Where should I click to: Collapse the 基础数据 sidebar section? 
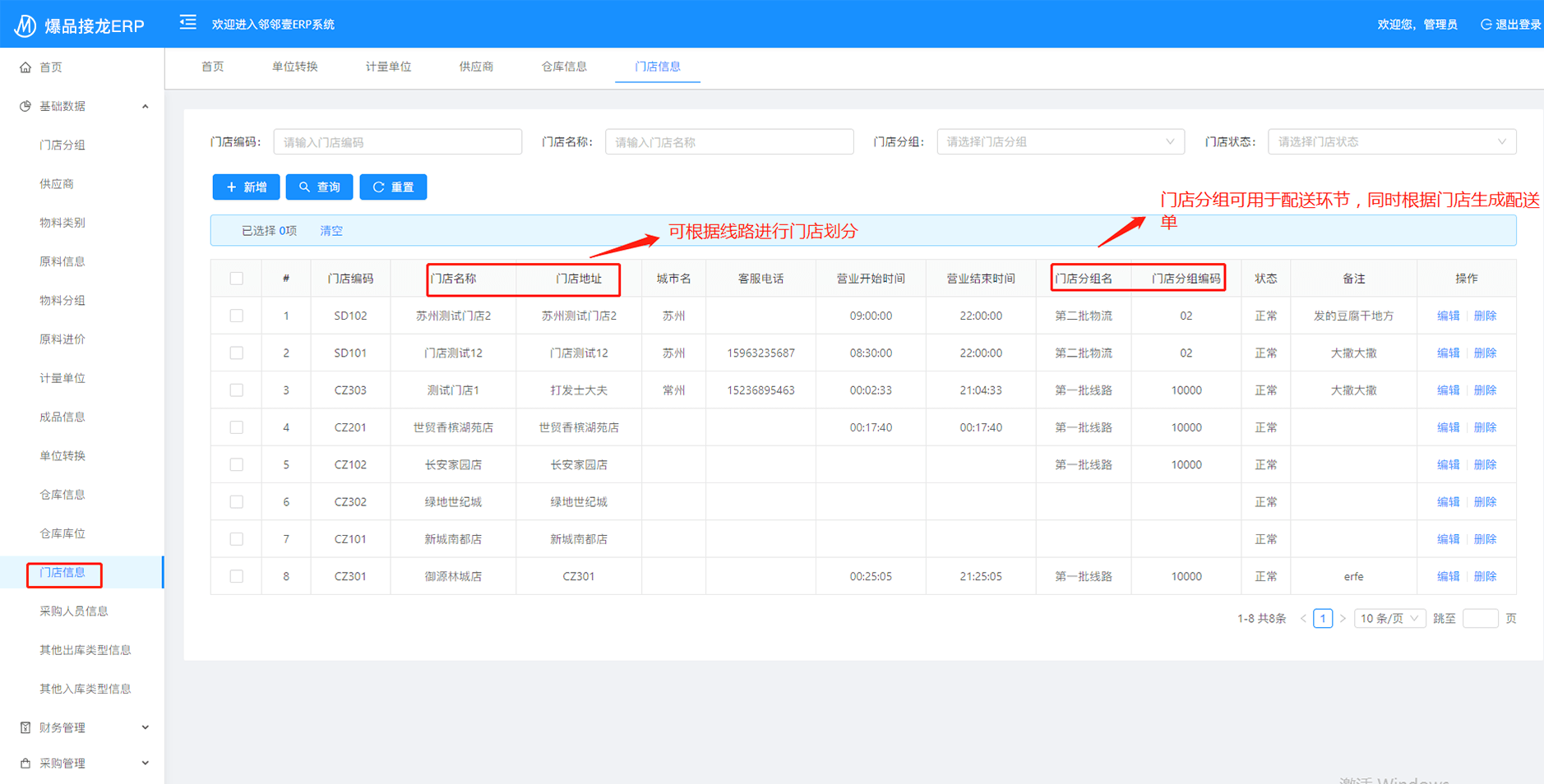pyautogui.click(x=146, y=106)
